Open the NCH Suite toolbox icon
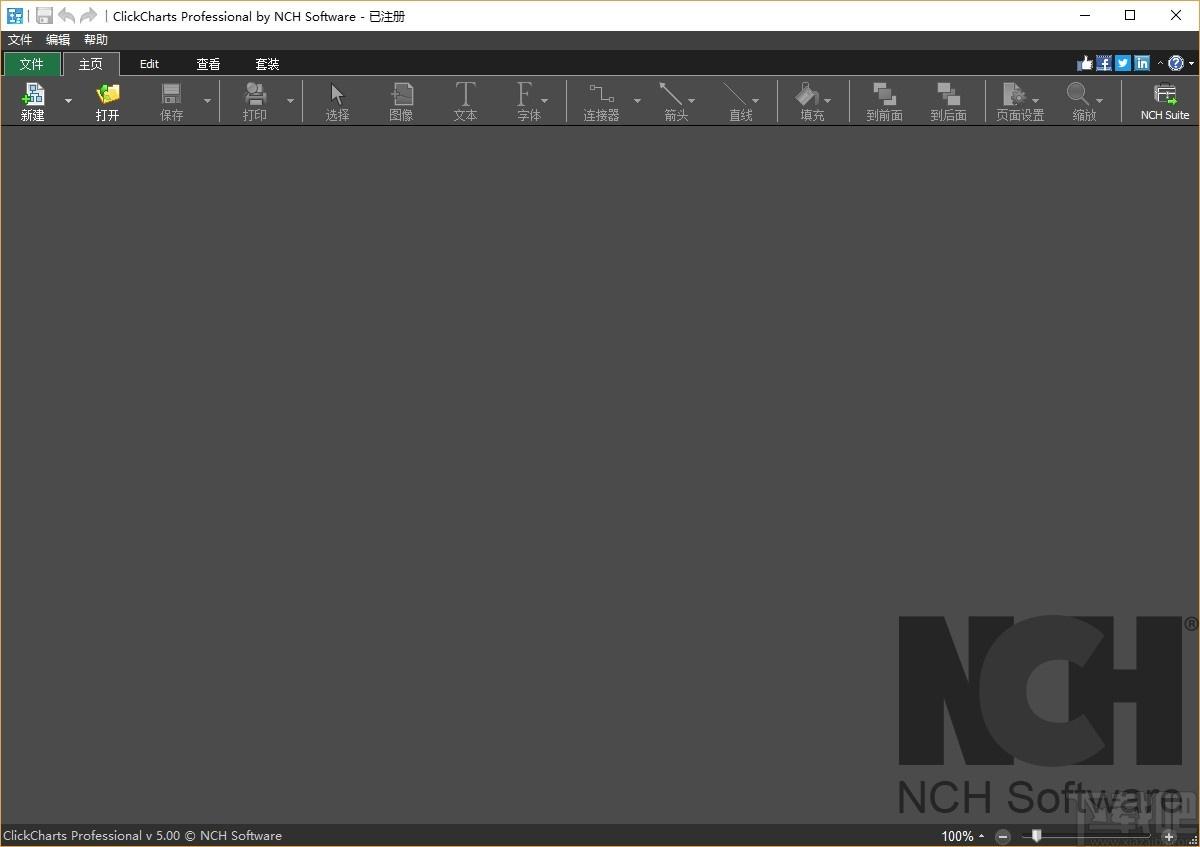 [x=1165, y=94]
